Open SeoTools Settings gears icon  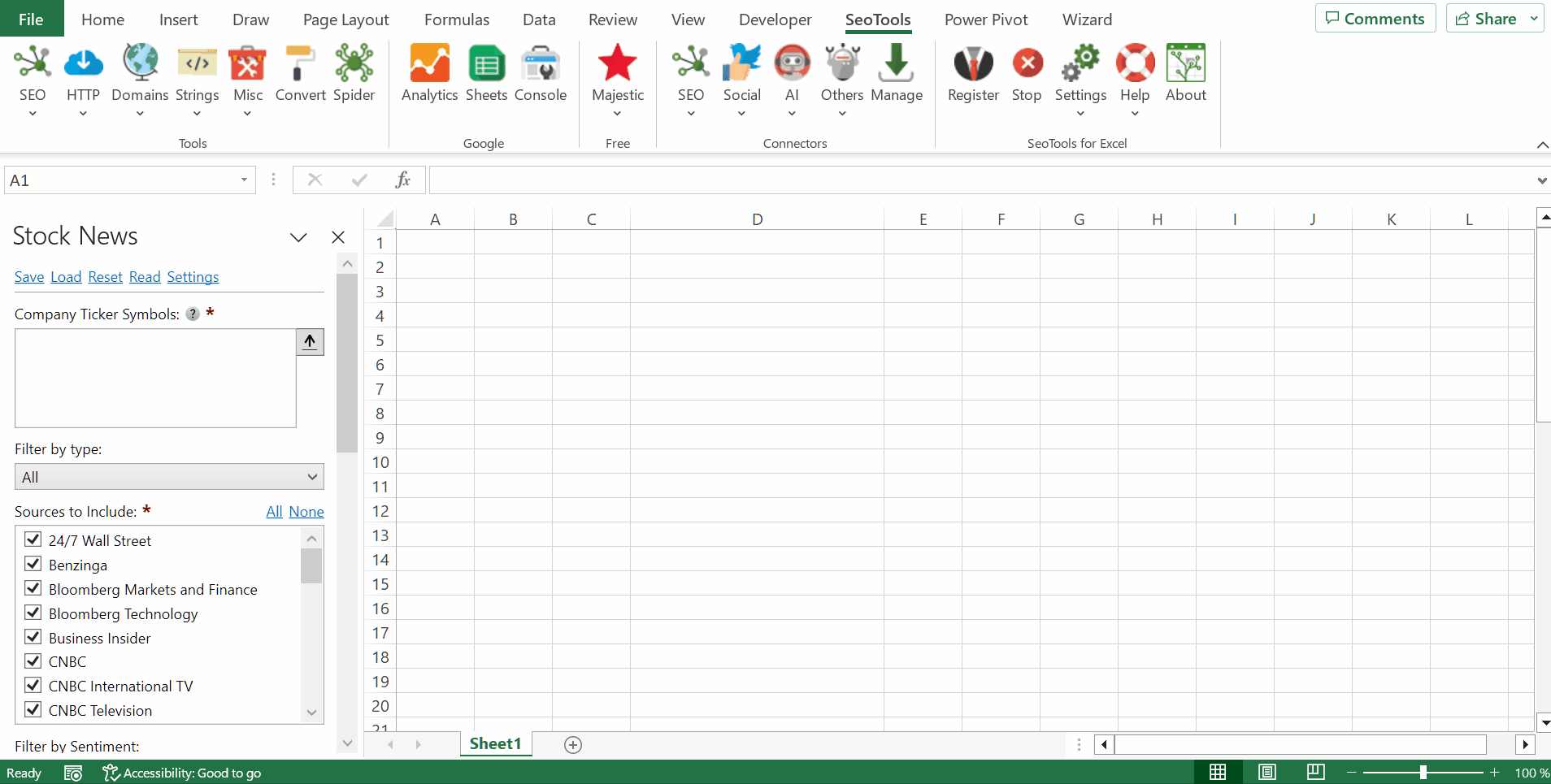(x=1080, y=63)
